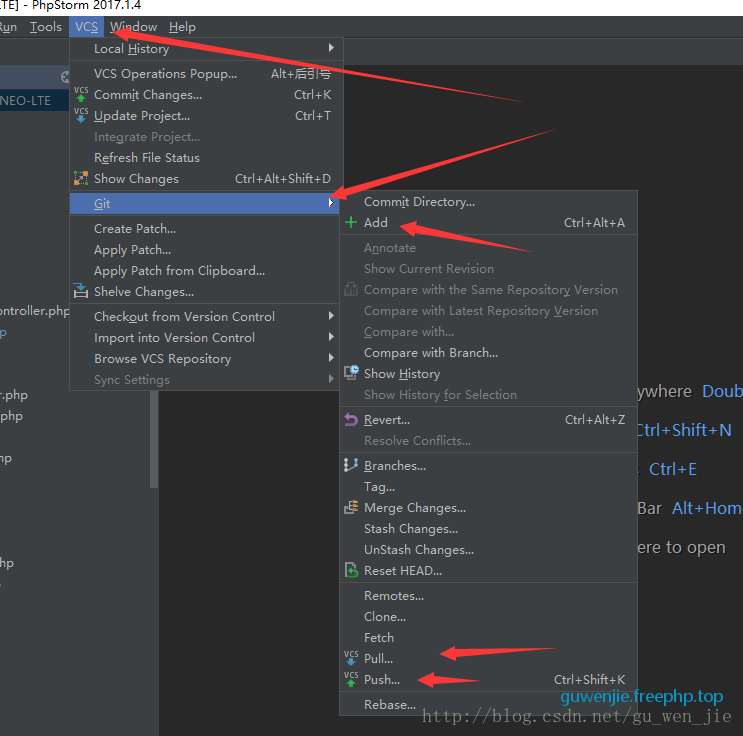This screenshot has height=736, width=743.
Task: Click the Commit Changes VCS icon
Action: pos(81,95)
